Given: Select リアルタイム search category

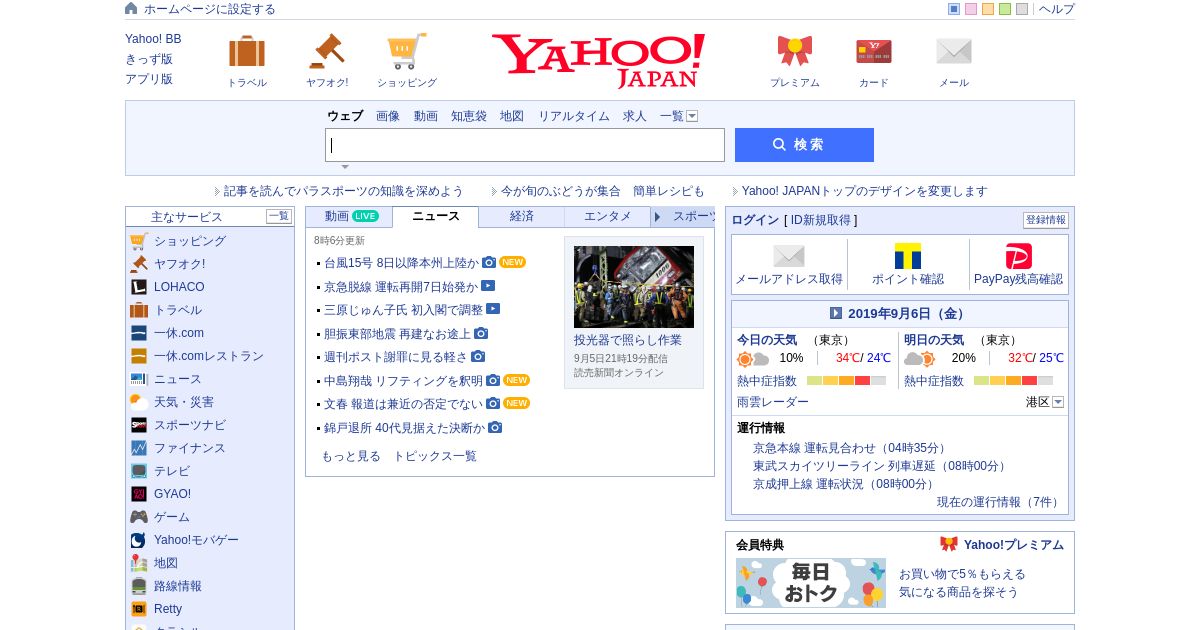Looking at the screenshot, I should (574, 116).
